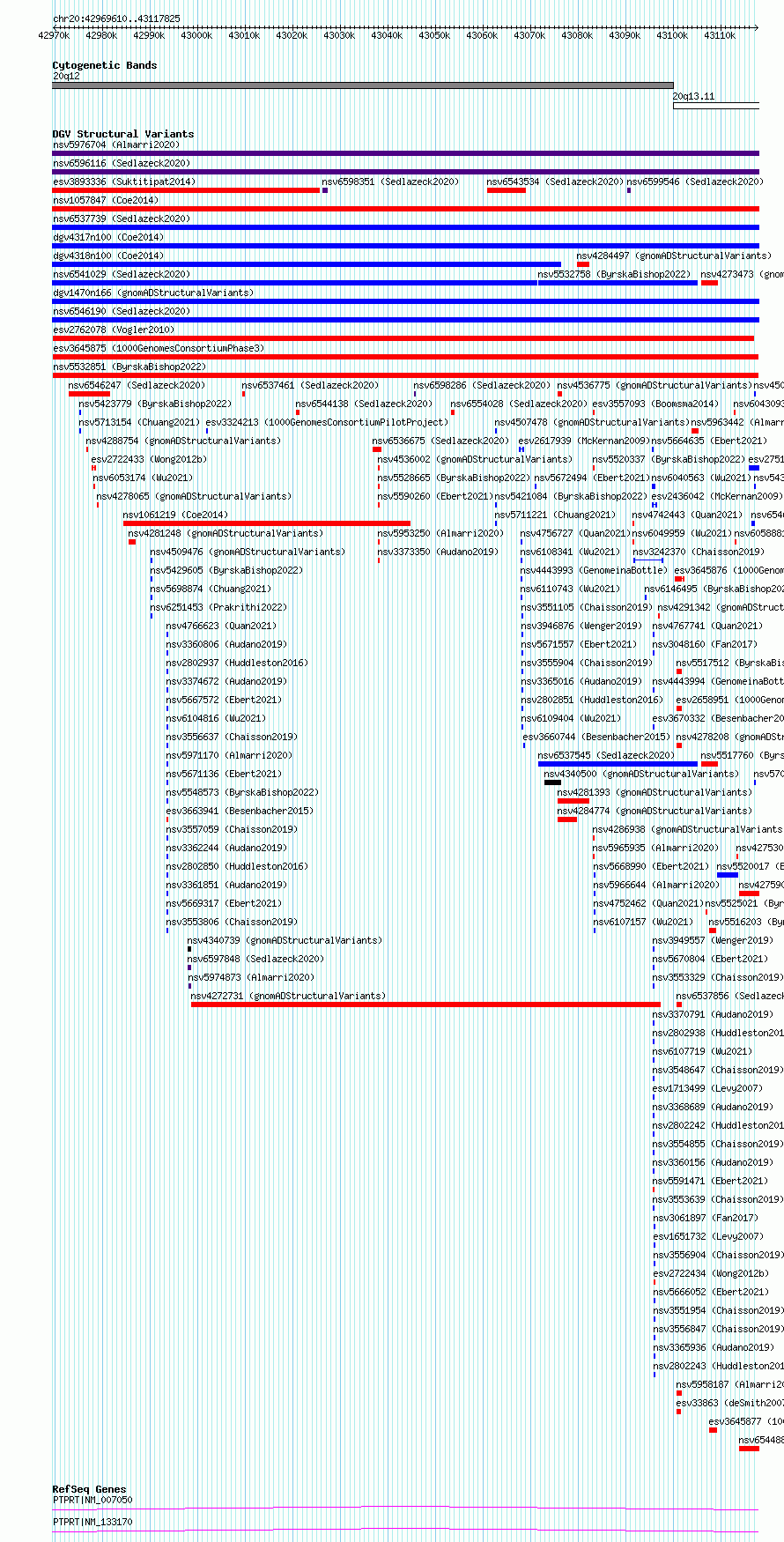The width and height of the screenshot is (784, 1542).
Task: Open nsv4281393 gnomAD variant label
Action: click(x=655, y=792)
